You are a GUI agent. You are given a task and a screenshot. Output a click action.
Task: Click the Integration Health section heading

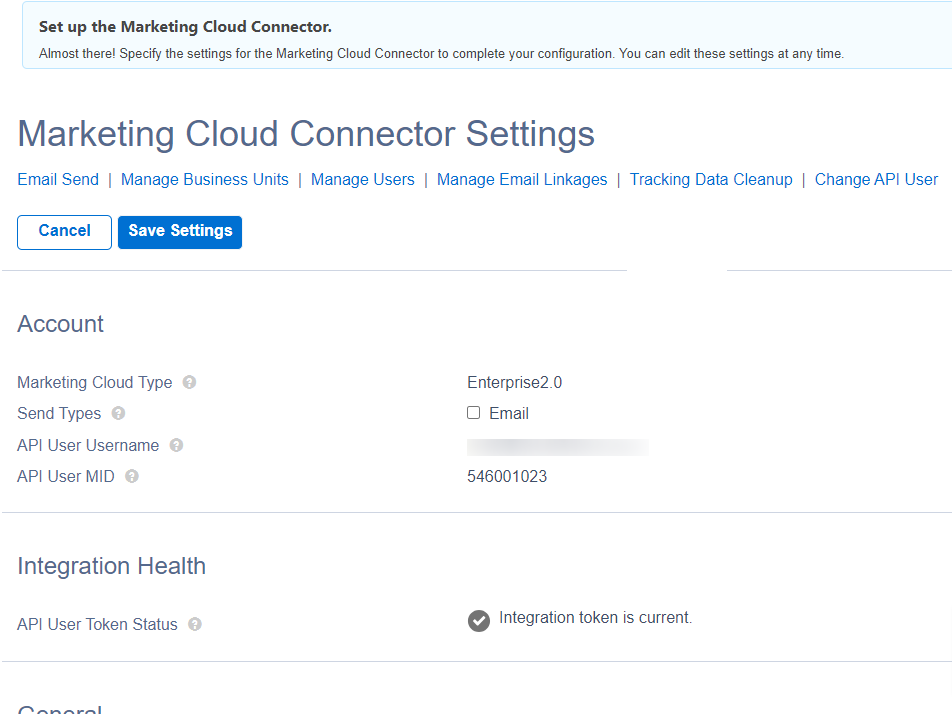(x=111, y=565)
